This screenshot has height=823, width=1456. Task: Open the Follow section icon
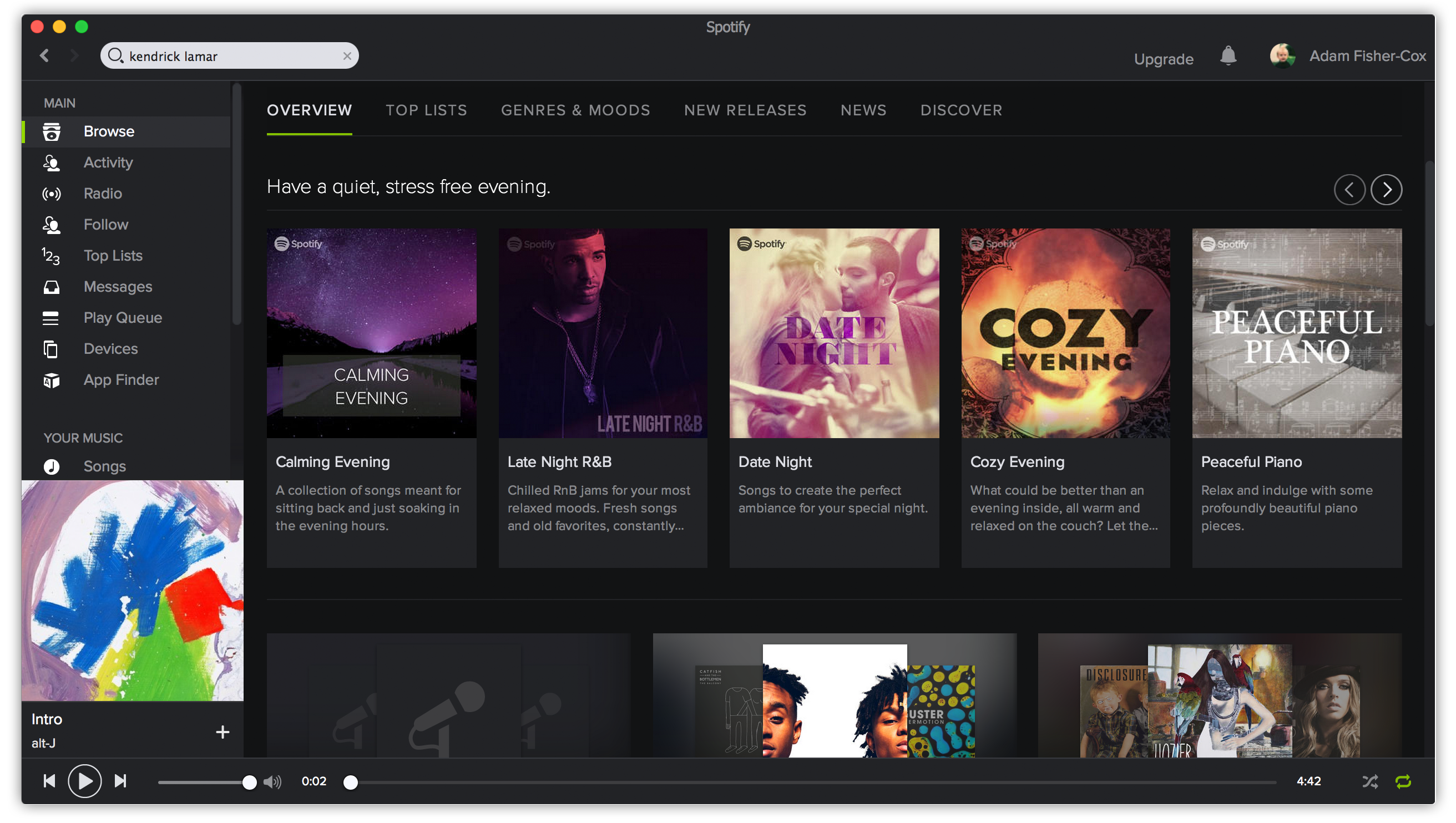pos(52,225)
